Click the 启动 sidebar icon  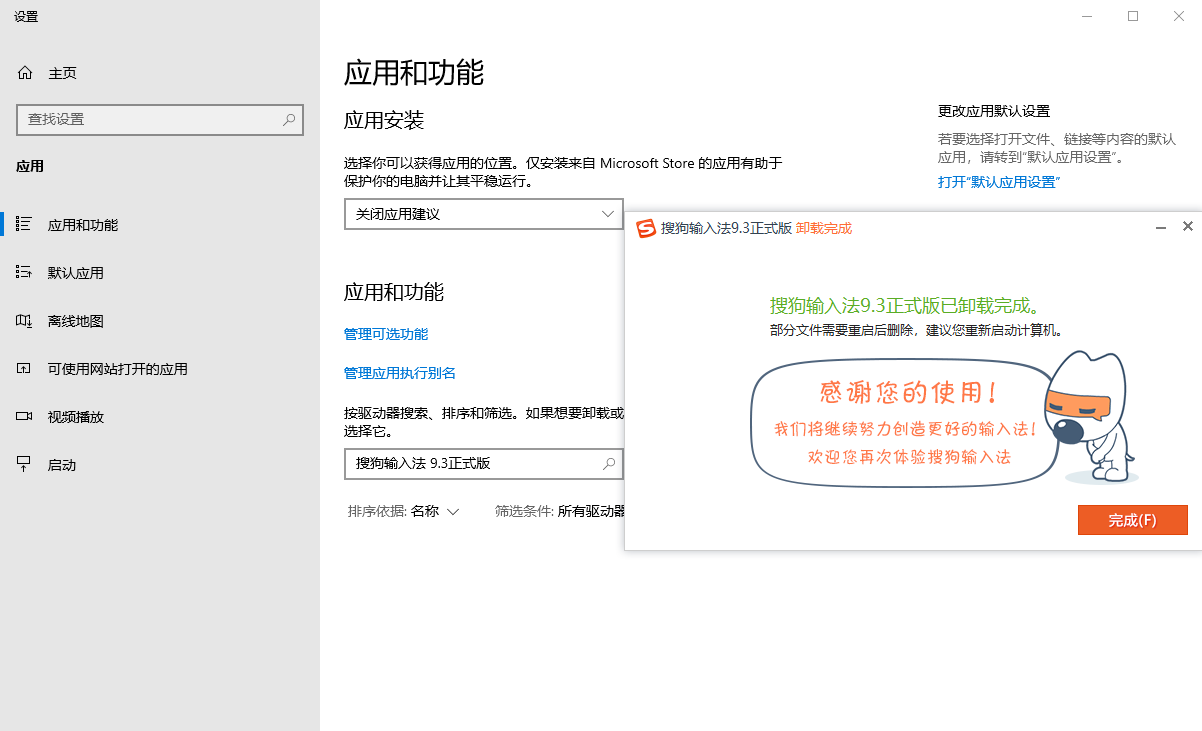click(x=25, y=465)
